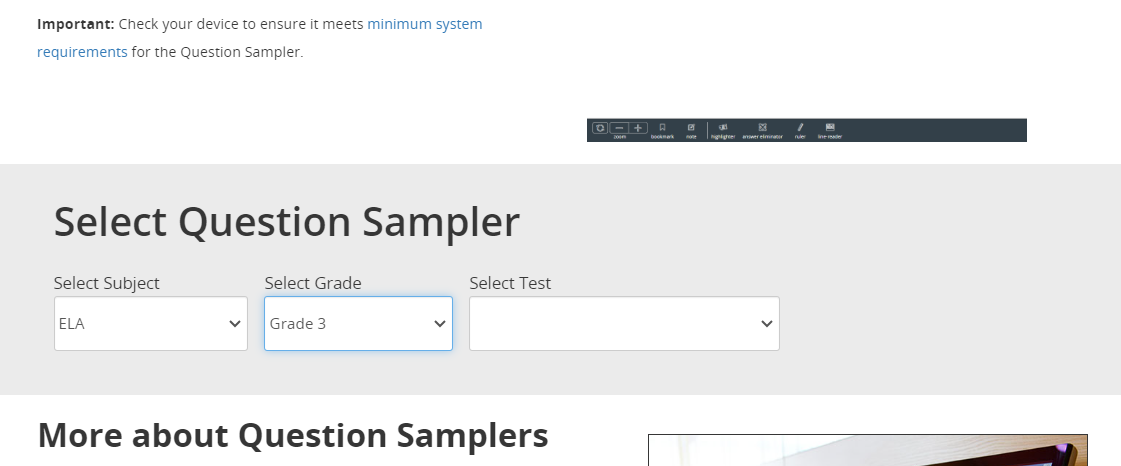Open the minimum system link
Screen dimensions: 1121x466
tap(425, 24)
